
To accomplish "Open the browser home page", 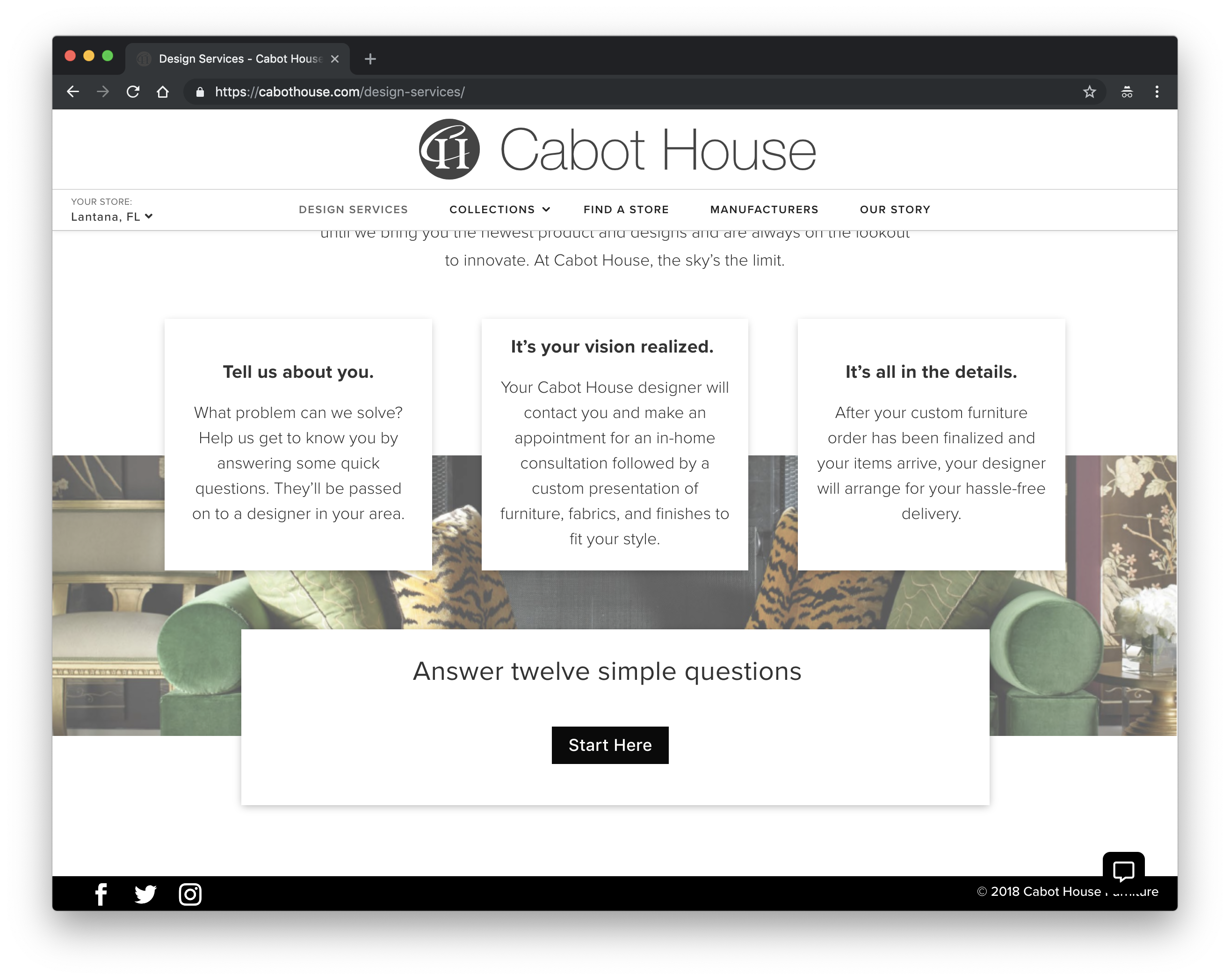I will point(163,92).
